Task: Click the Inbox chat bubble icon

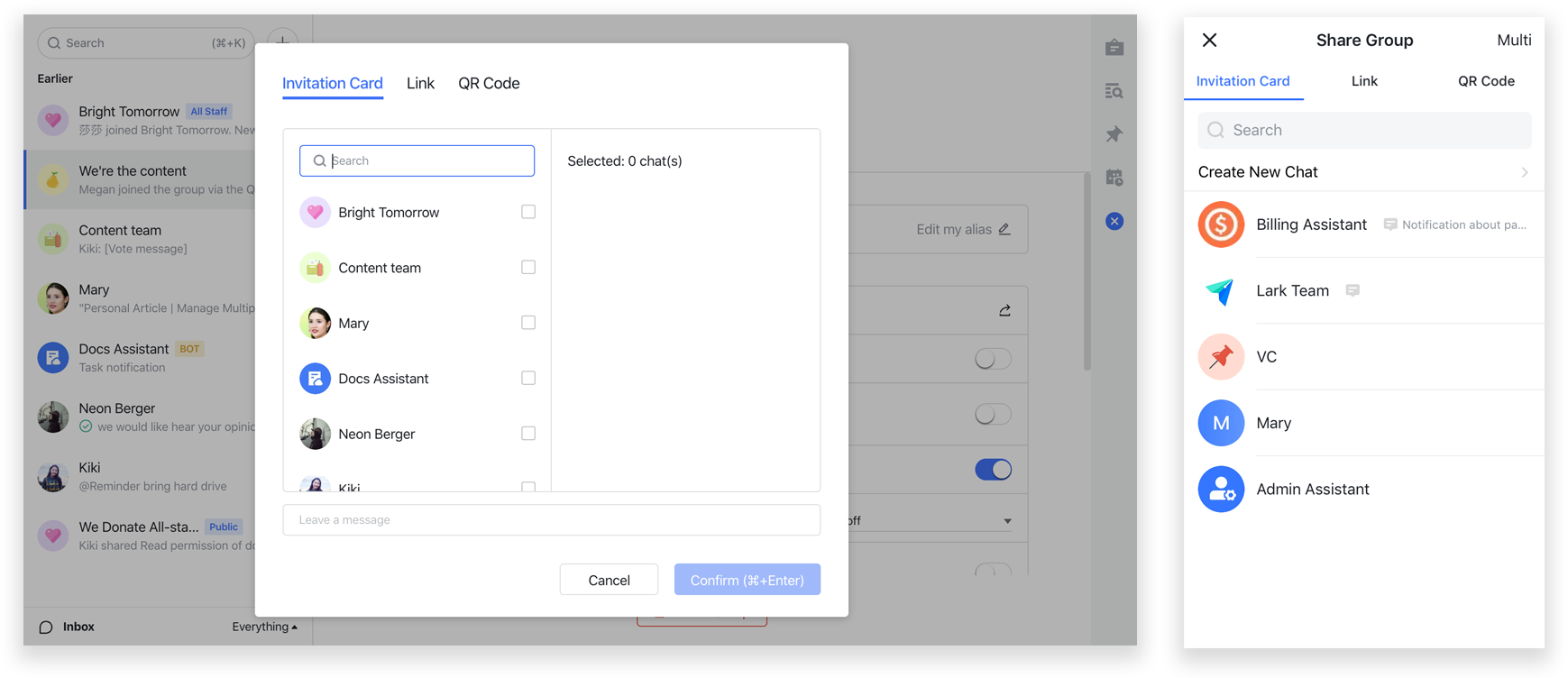Action: point(46,627)
